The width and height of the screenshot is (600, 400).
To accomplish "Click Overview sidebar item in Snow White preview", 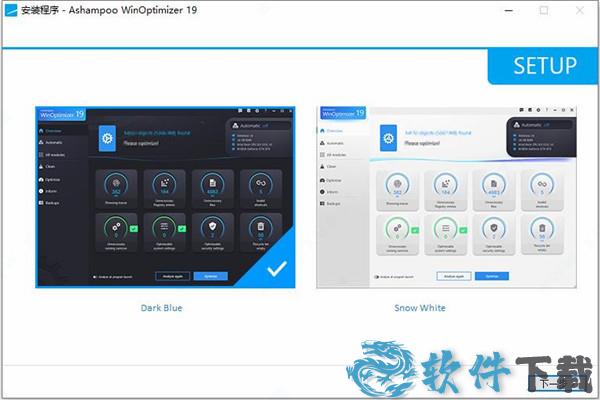I will [333, 130].
